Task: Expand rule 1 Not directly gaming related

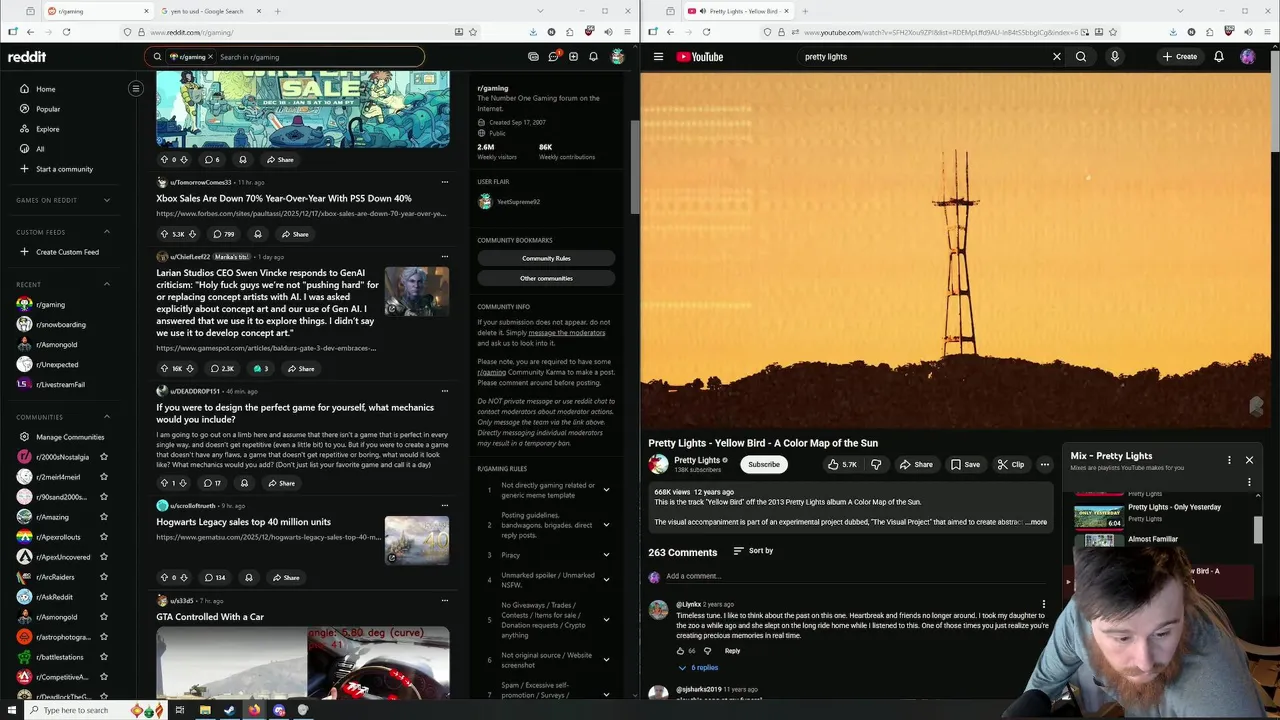Action: (x=606, y=490)
